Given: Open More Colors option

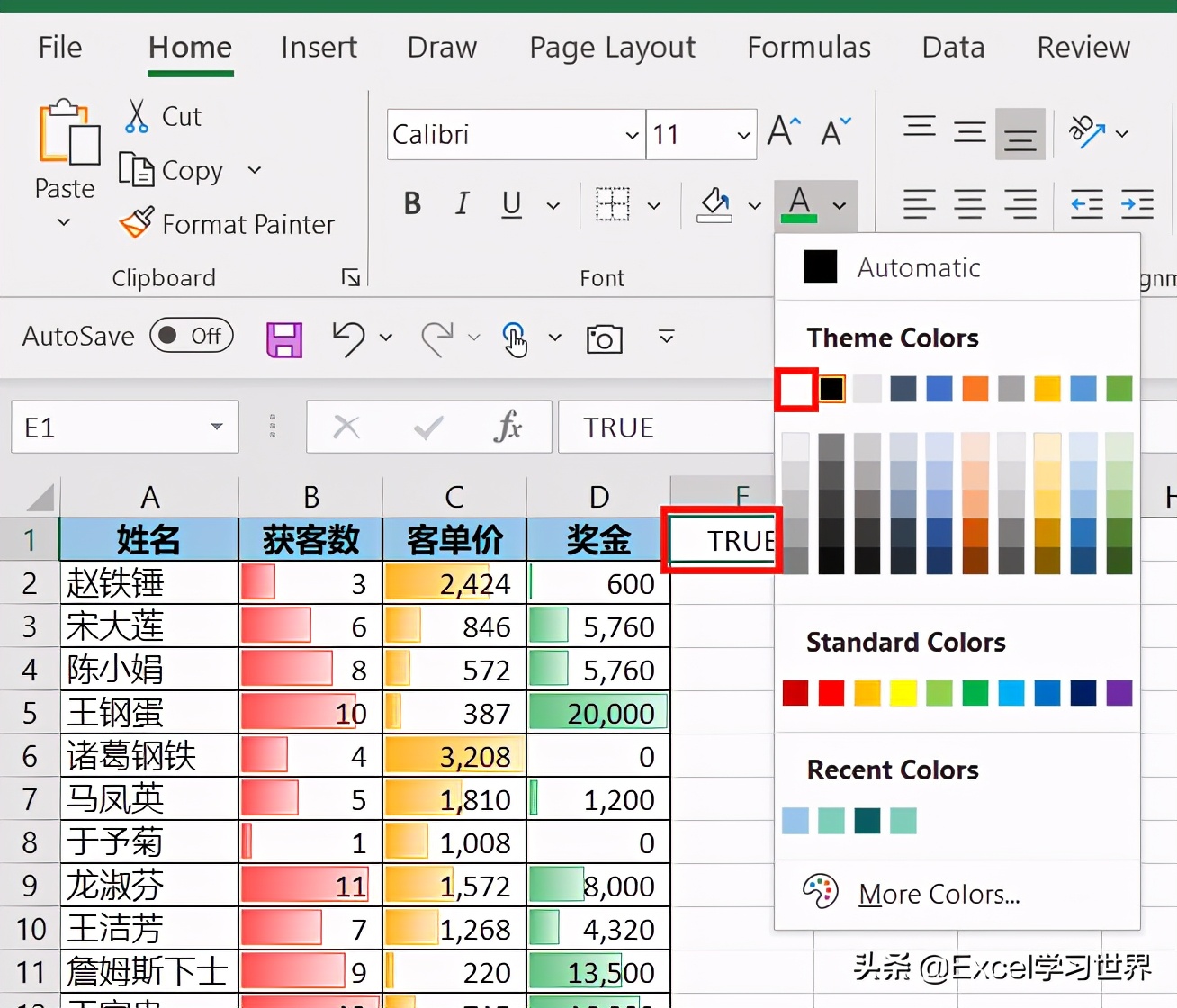Looking at the screenshot, I should point(957,894).
